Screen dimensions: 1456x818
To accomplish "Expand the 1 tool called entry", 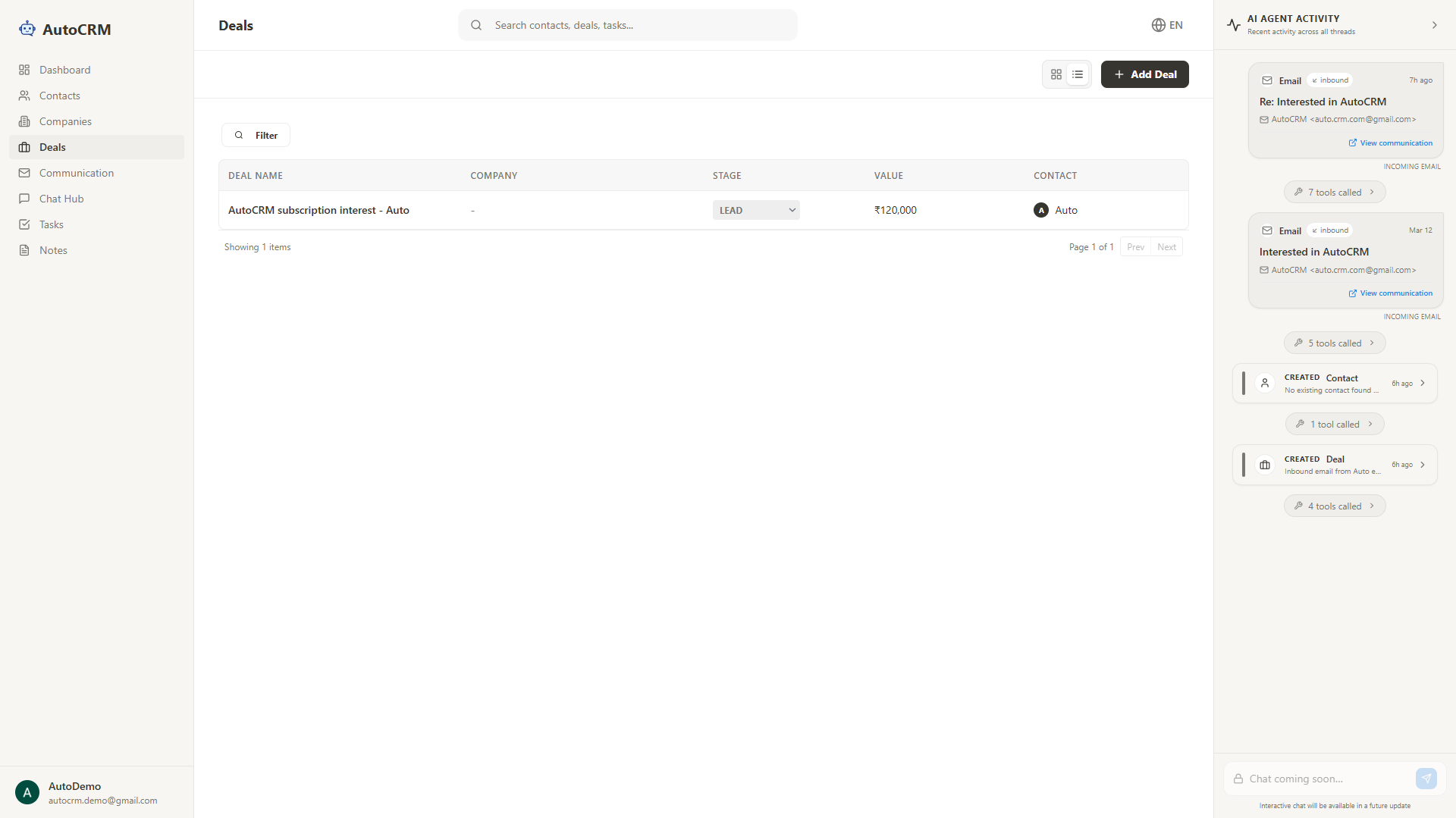I will [1335, 425].
